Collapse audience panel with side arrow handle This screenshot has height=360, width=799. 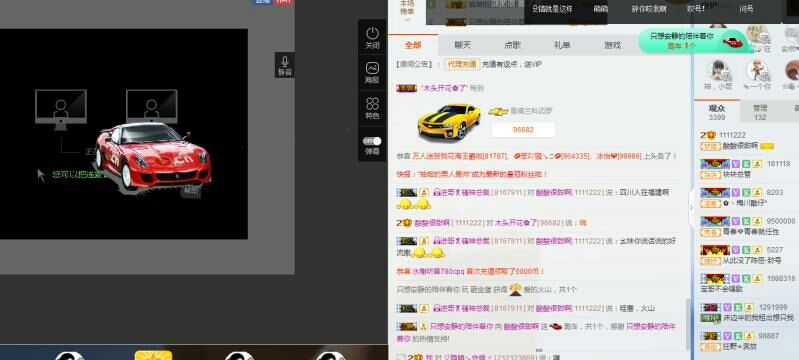[691, 207]
